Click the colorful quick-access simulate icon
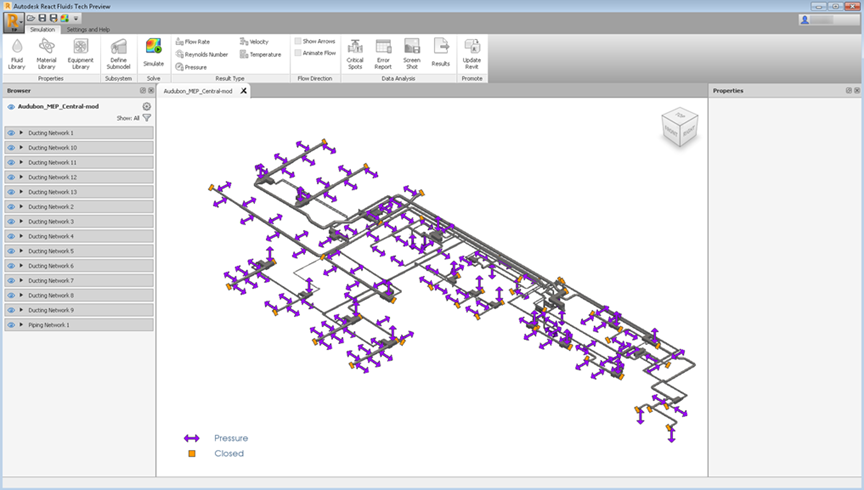This screenshot has height=490, width=864. pos(64,18)
